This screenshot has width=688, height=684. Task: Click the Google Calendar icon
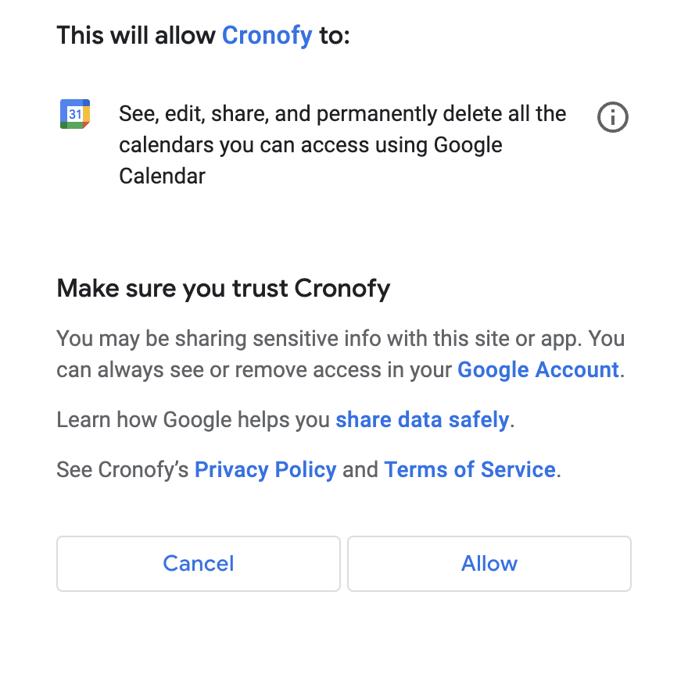(75, 114)
